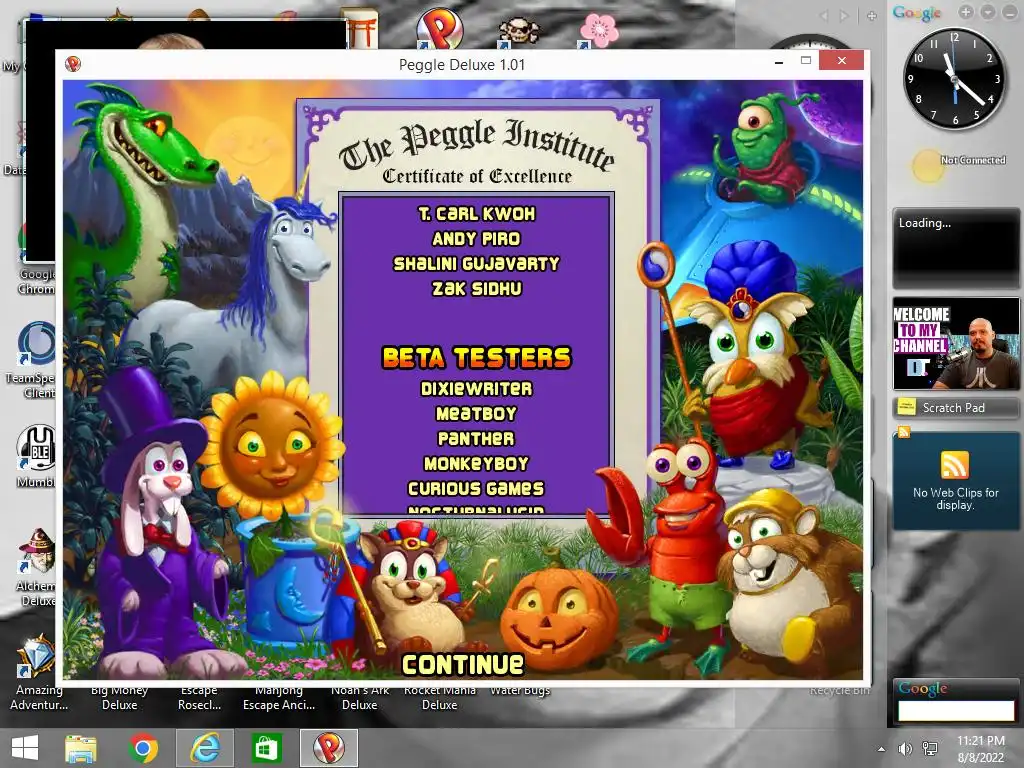This screenshot has width=1024, height=768.
Task: Click the Loading gadget panel
Action: coord(955,248)
